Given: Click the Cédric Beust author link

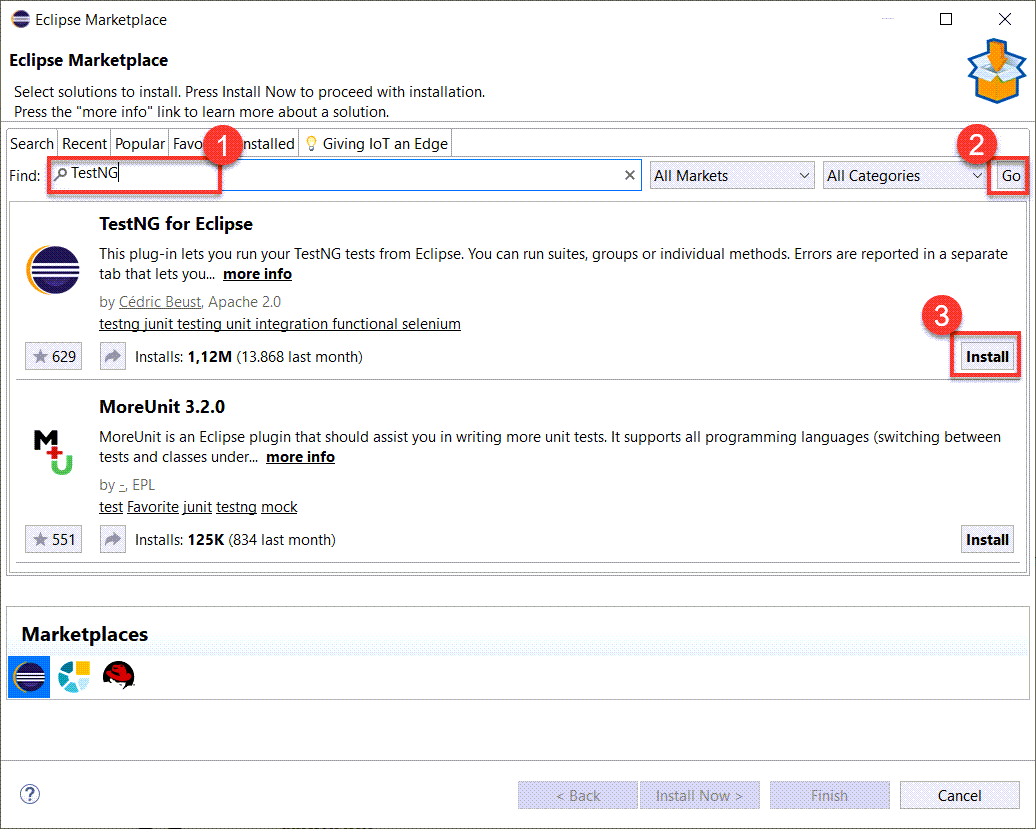Looking at the screenshot, I should (159, 302).
